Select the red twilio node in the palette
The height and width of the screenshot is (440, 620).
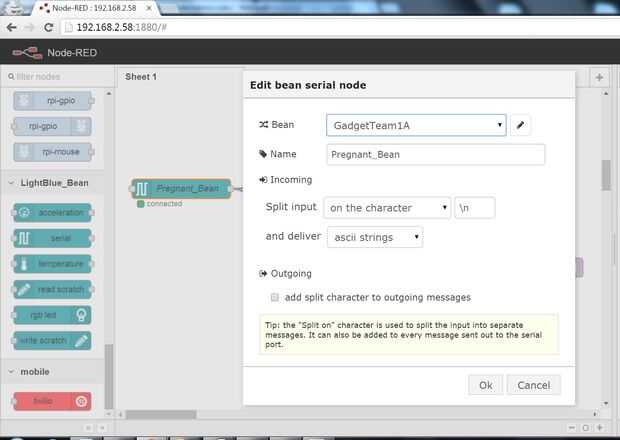coord(52,401)
